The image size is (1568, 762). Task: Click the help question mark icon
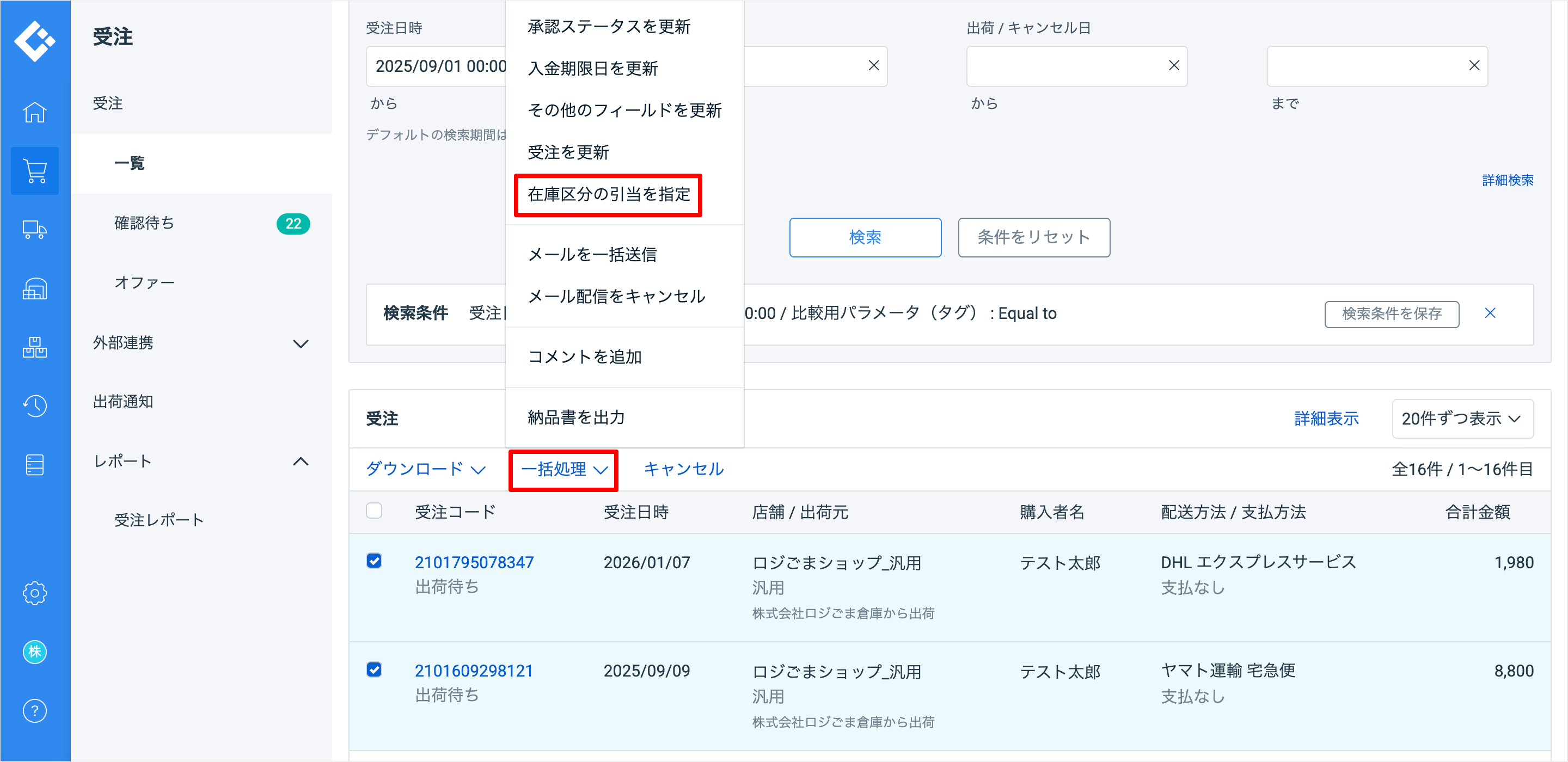[35, 710]
